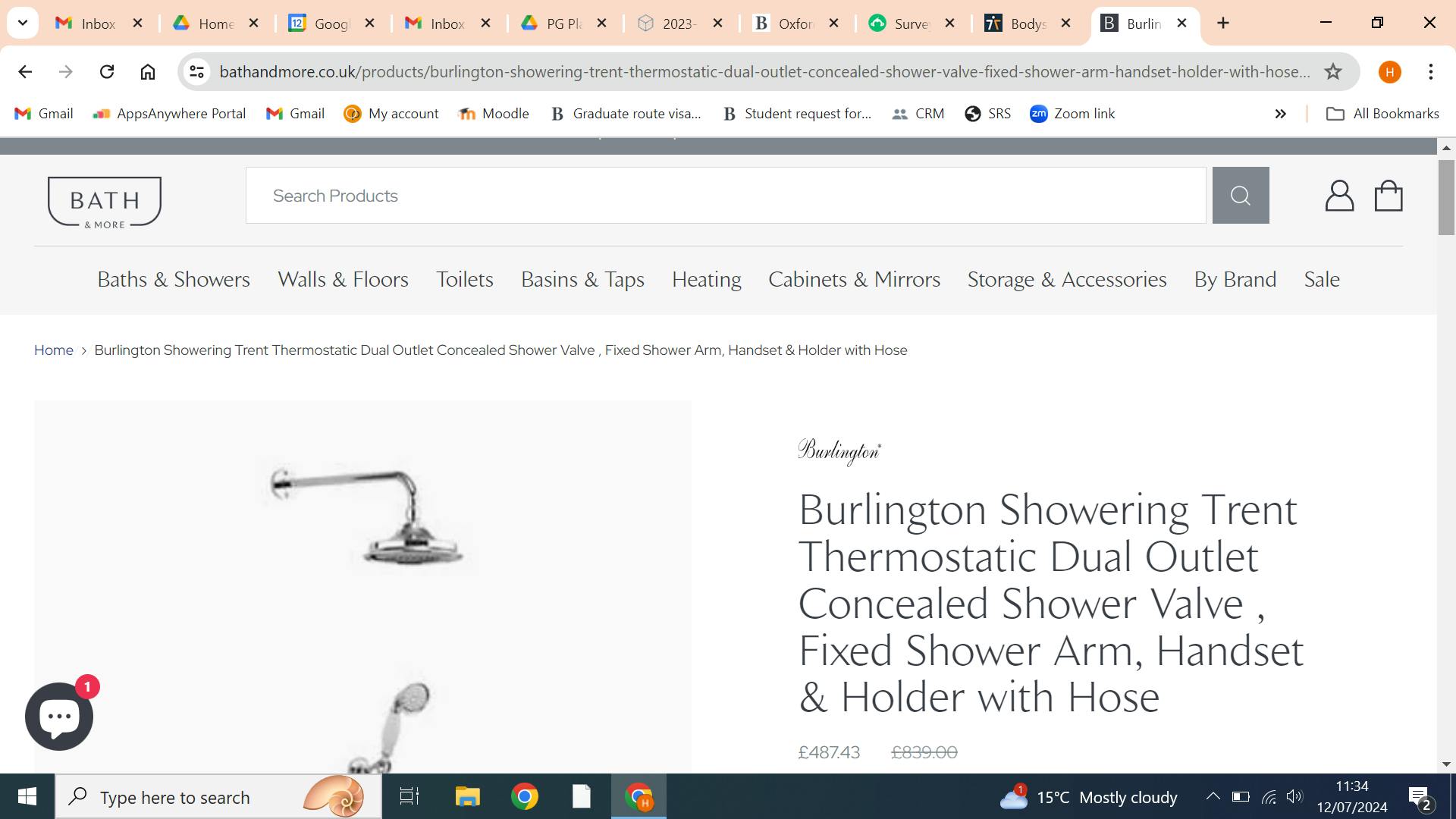Click the page vertical scrollbar thumb
The image size is (1456, 819).
point(1446,197)
